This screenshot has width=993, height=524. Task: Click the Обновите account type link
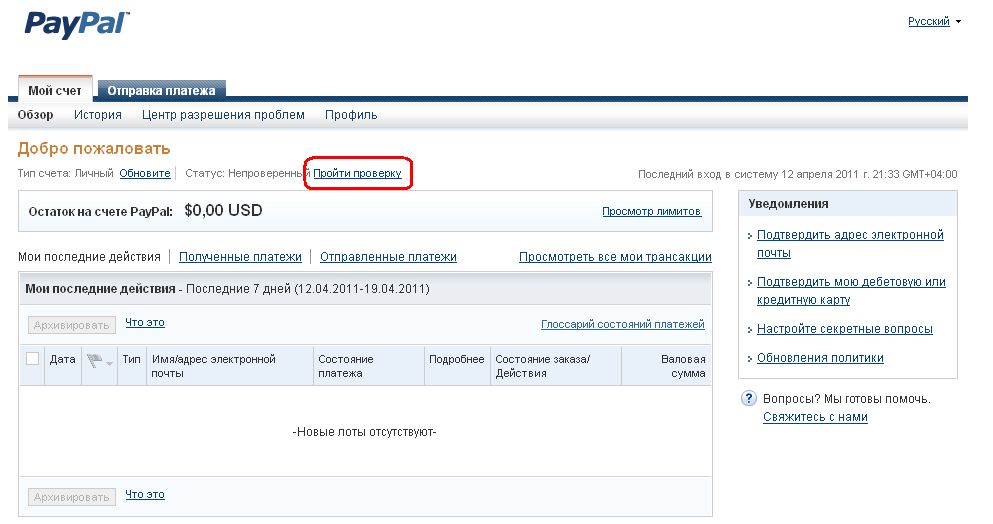145,173
